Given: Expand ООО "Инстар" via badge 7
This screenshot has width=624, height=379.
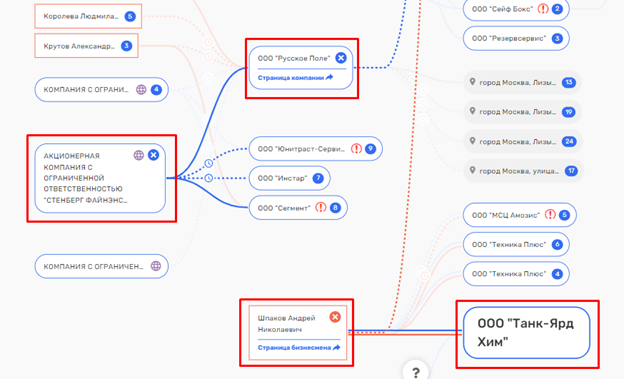Looking at the screenshot, I should 318,178.
